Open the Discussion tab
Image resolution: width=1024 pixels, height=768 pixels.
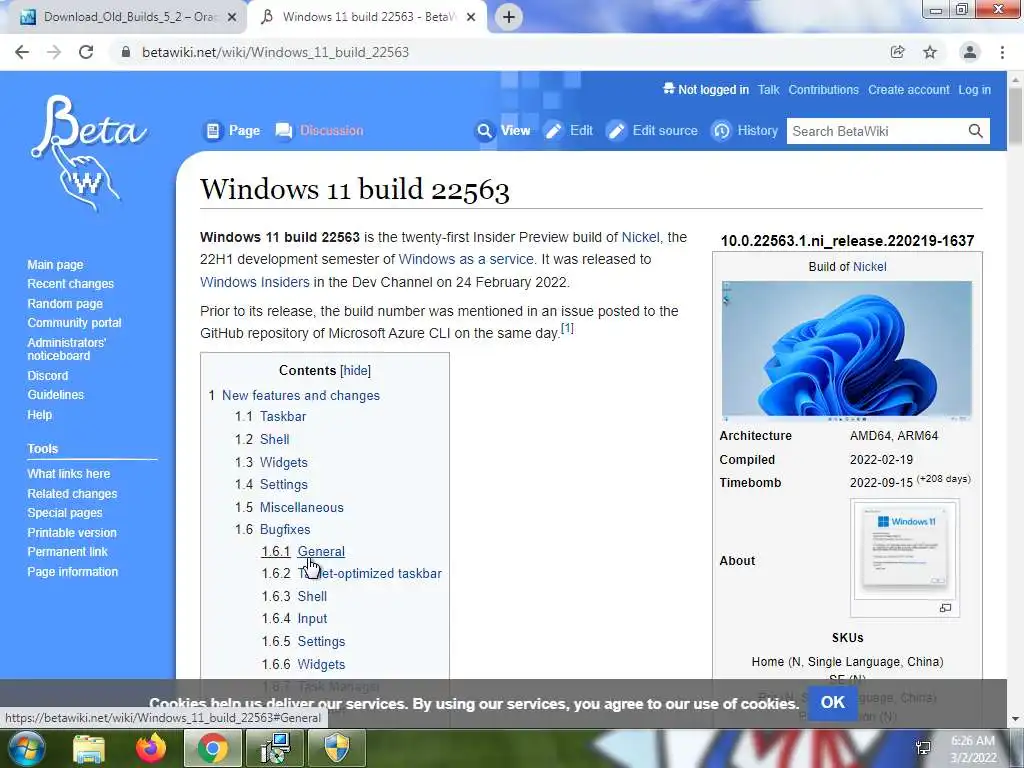click(320, 131)
